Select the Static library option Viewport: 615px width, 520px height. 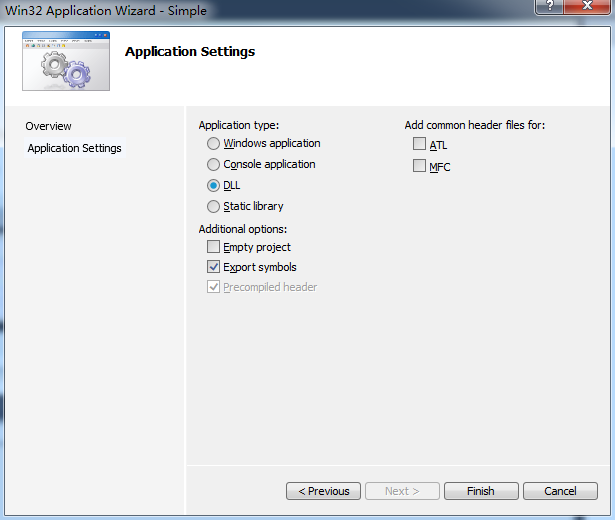pos(213,206)
